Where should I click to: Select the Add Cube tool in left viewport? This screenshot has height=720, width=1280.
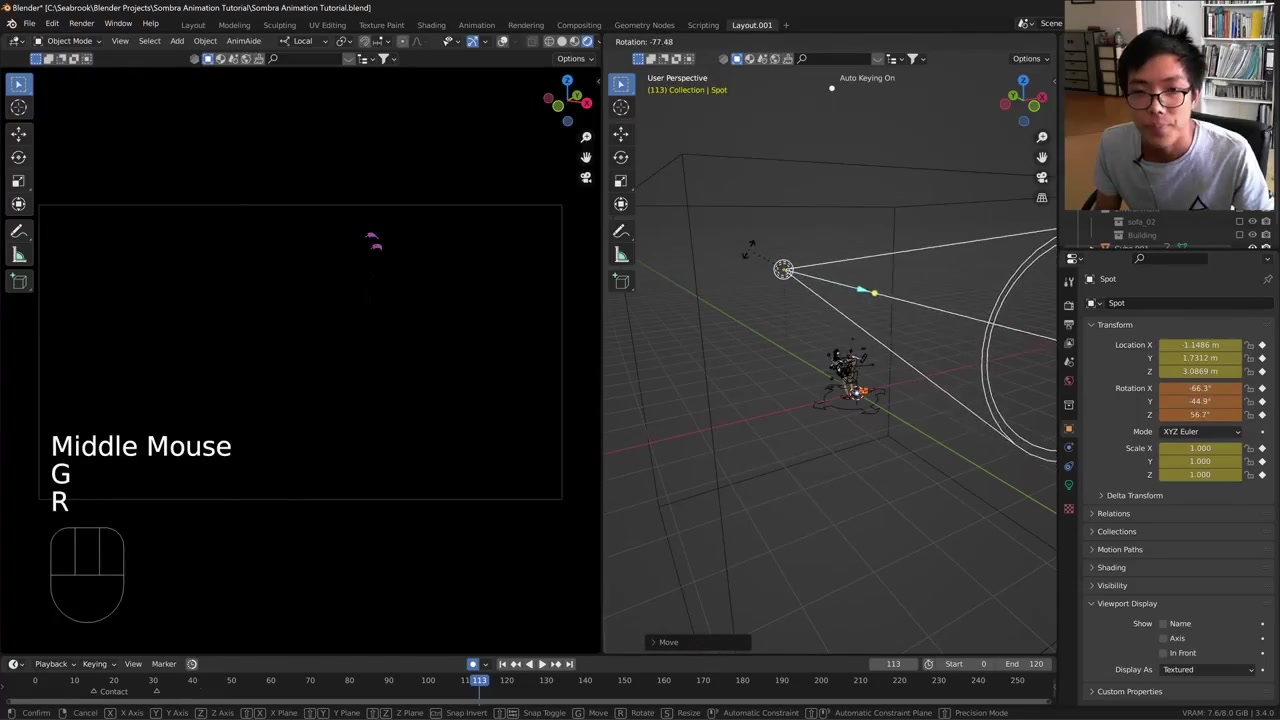18,282
